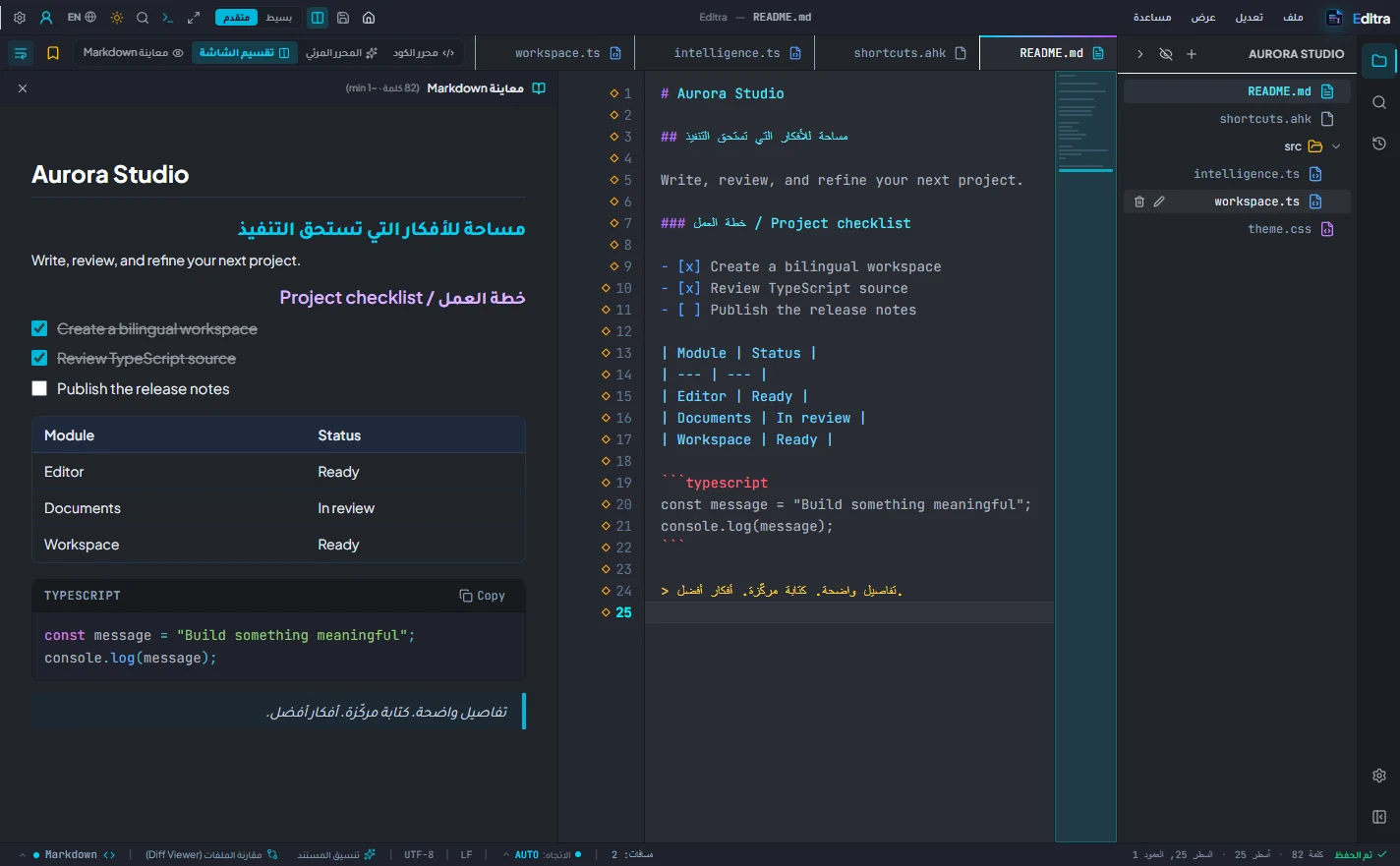This screenshot has height=866, width=1400.
Task: Open الاتجاه AUTO direction dropdown
Action: [x=542, y=854]
